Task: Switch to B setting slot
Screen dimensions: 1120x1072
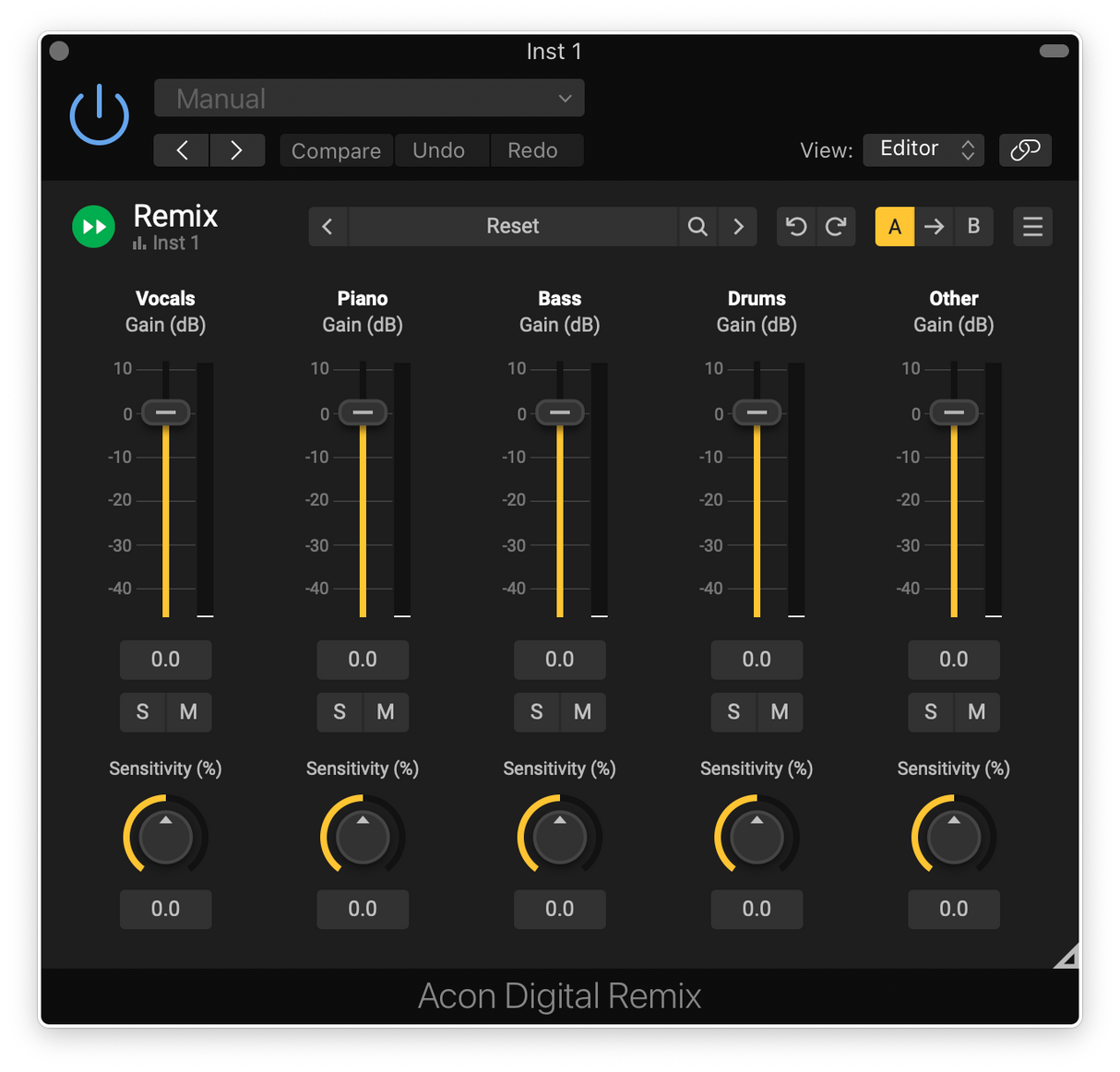Action: [973, 226]
